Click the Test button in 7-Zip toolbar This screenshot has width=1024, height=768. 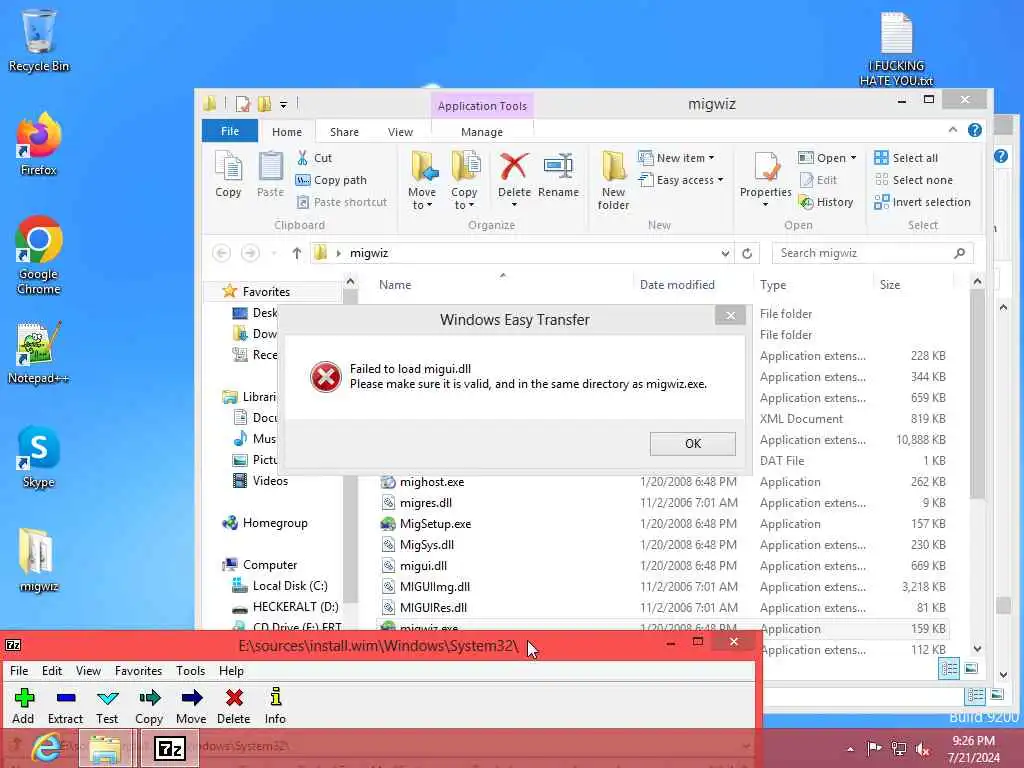tap(107, 706)
